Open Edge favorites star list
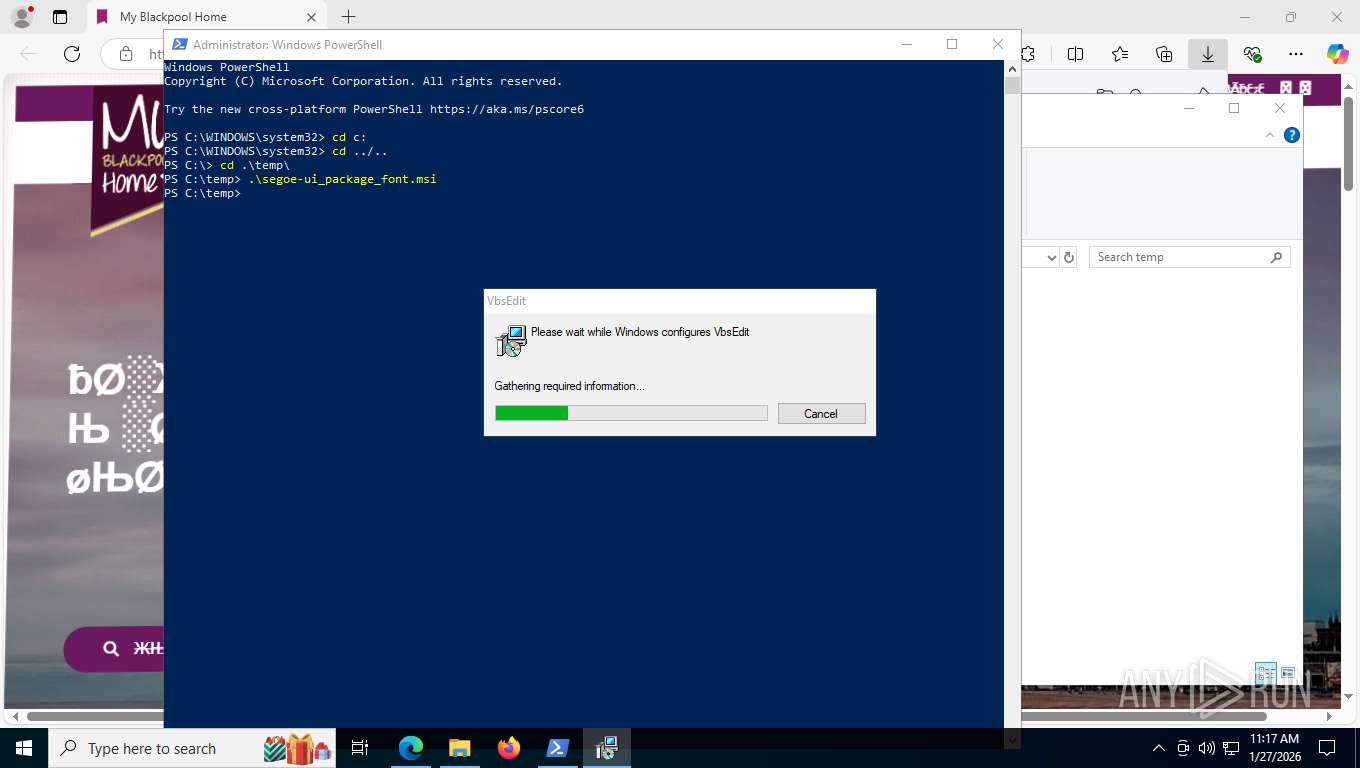Image resolution: width=1360 pixels, height=768 pixels. (x=1120, y=54)
